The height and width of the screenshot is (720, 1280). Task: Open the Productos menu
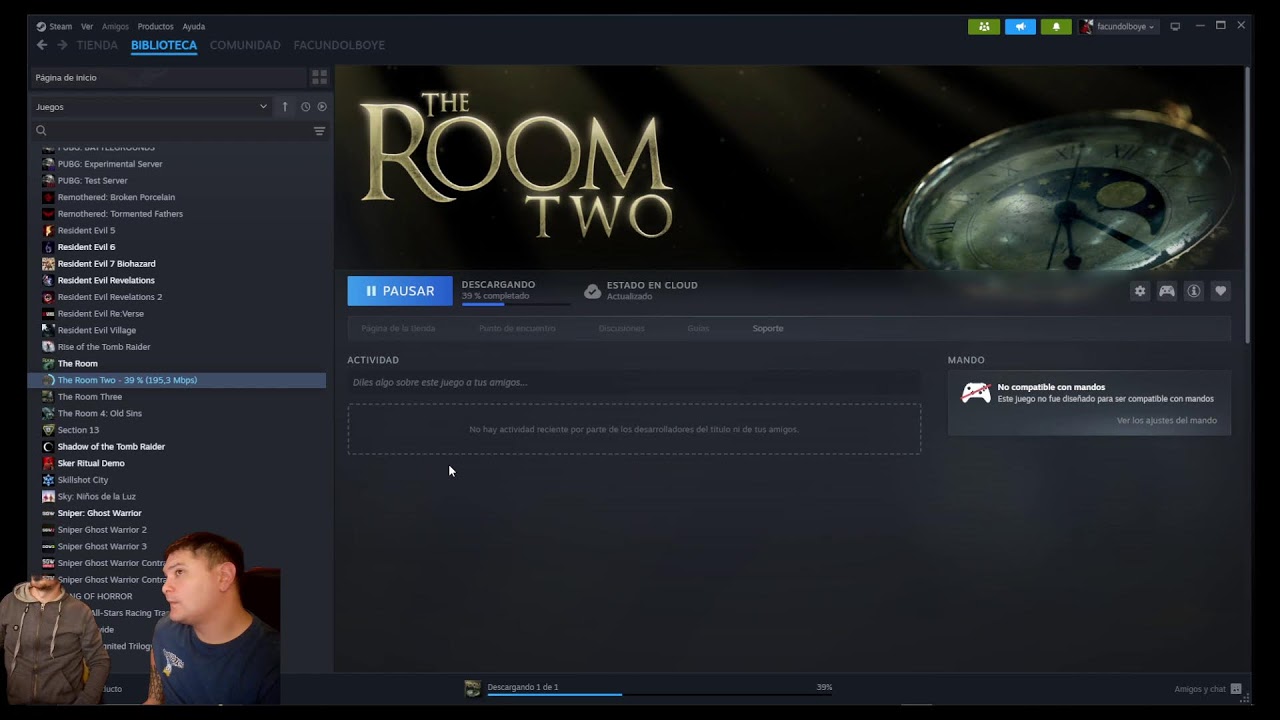[155, 27]
